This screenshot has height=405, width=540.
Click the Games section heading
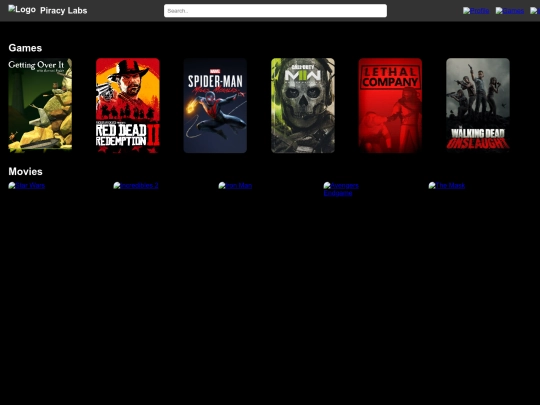pos(25,48)
